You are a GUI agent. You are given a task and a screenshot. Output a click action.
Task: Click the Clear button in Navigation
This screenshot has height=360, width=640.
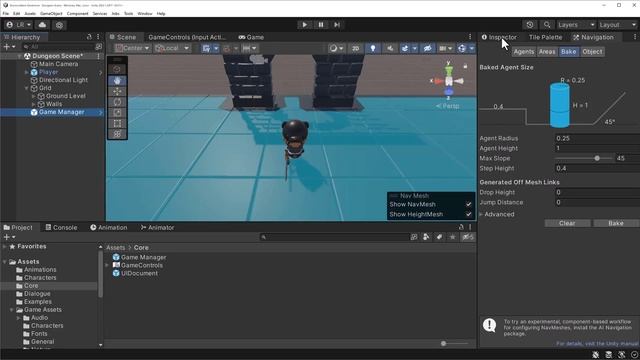pyautogui.click(x=567, y=223)
